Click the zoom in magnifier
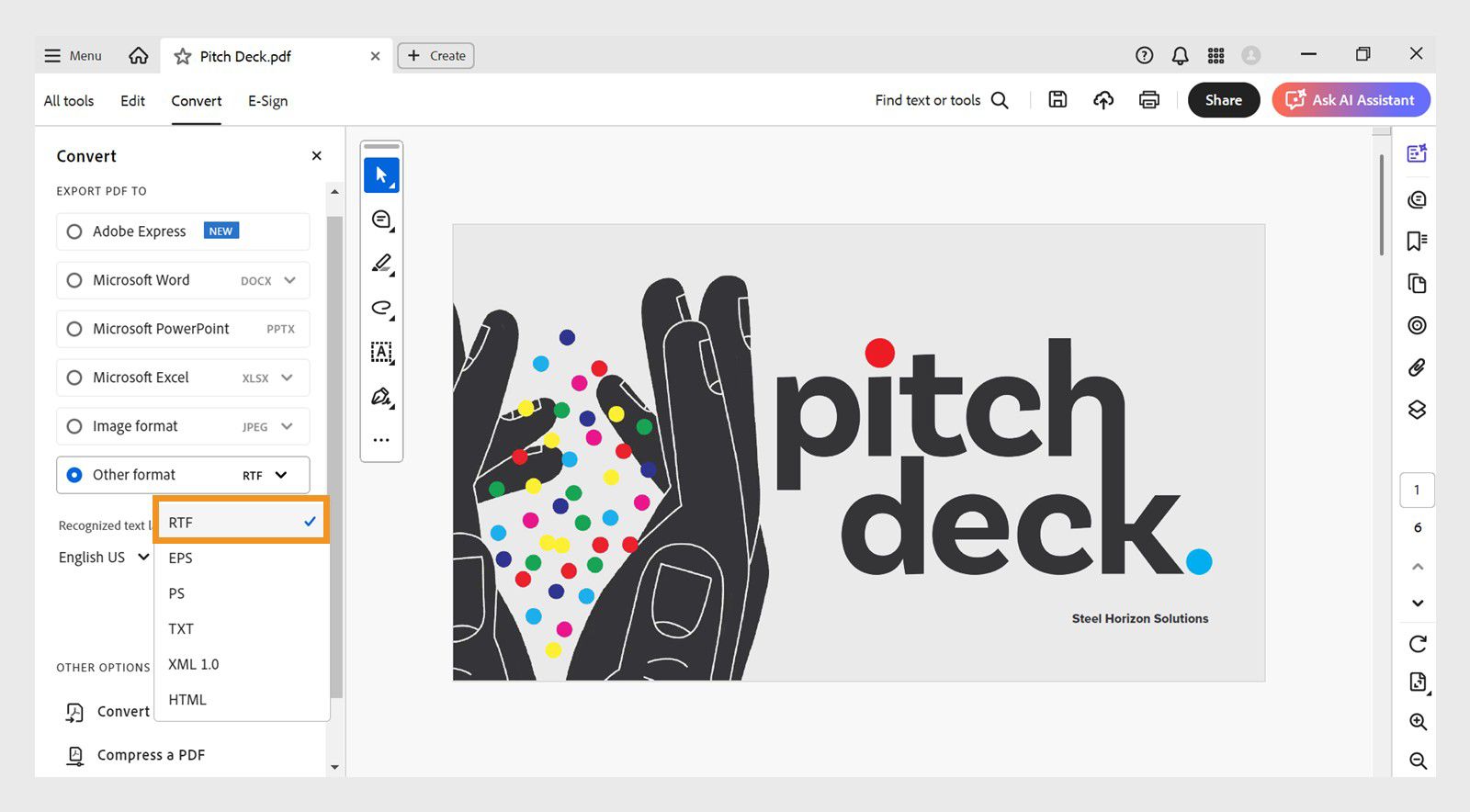Image resolution: width=1470 pixels, height=812 pixels. (1418, 722)
